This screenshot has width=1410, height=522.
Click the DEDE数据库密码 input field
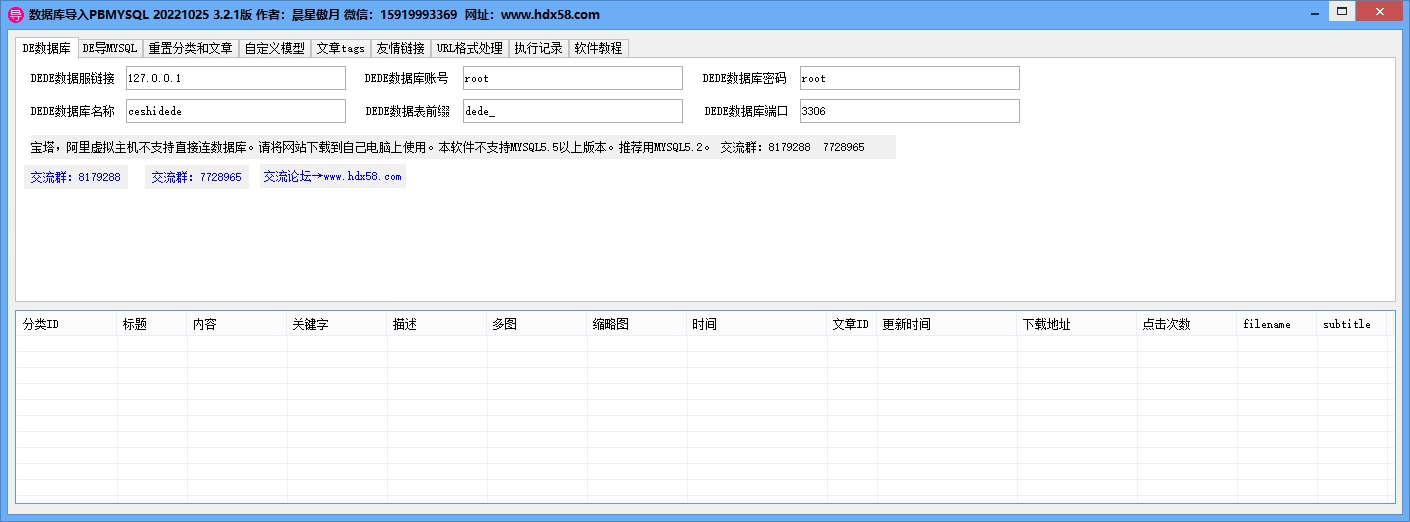(909, 78)
